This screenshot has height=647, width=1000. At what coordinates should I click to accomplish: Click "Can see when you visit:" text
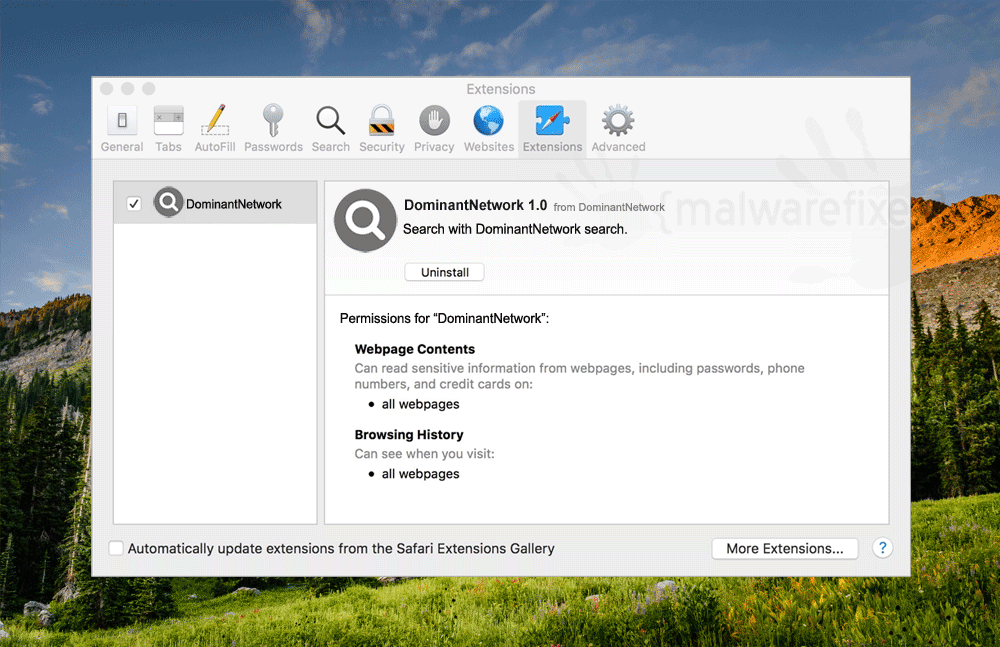coord(424,454)
